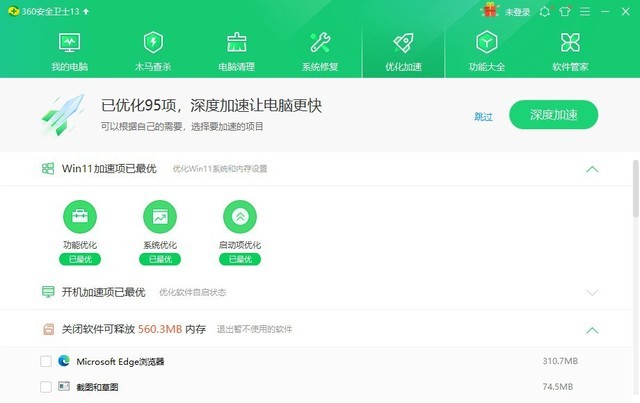Click the vertical scrollbar thumb

pos(636,189)
